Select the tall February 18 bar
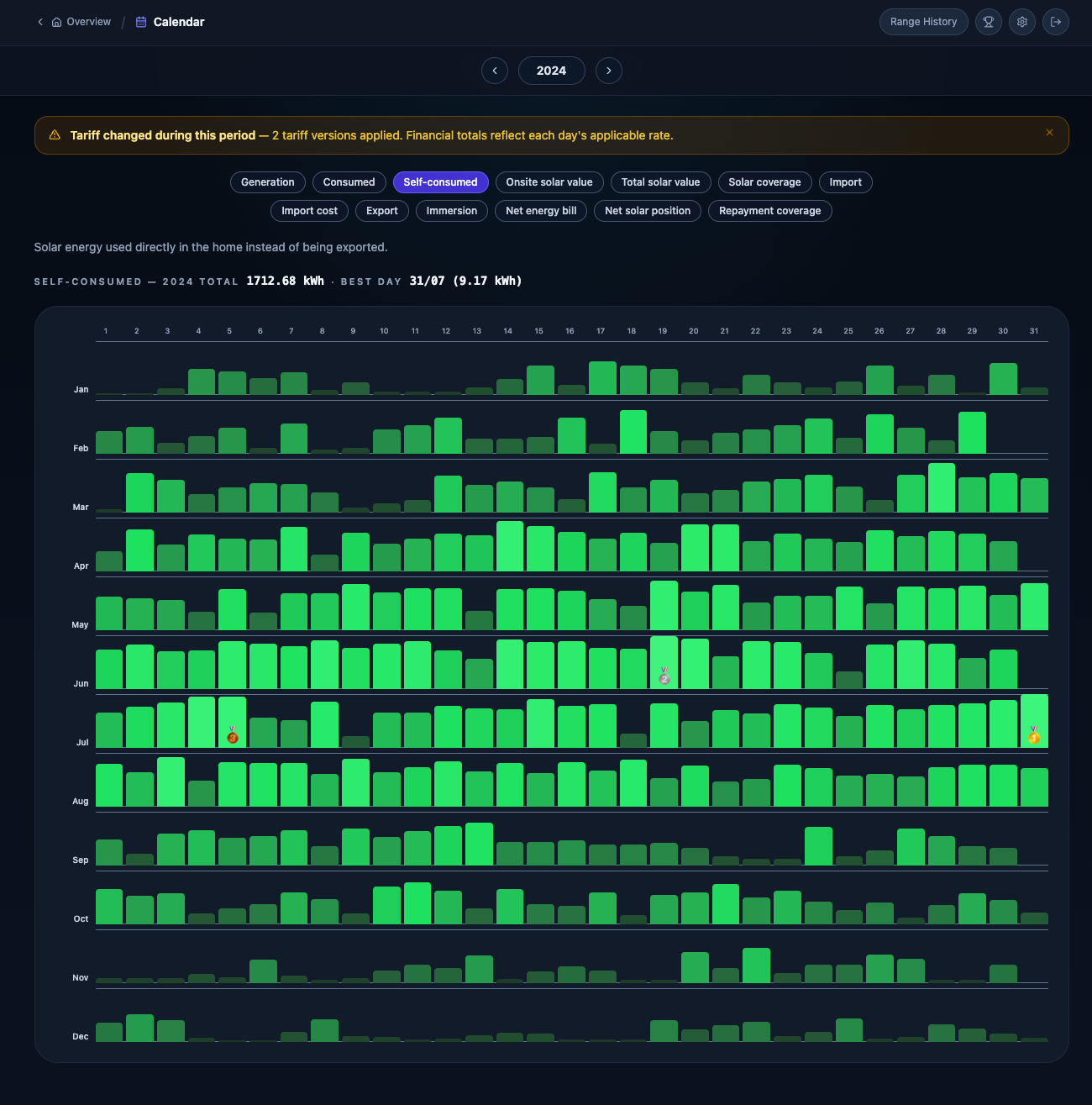This screenshot has width=1092, height=1105. pos(633,432)
